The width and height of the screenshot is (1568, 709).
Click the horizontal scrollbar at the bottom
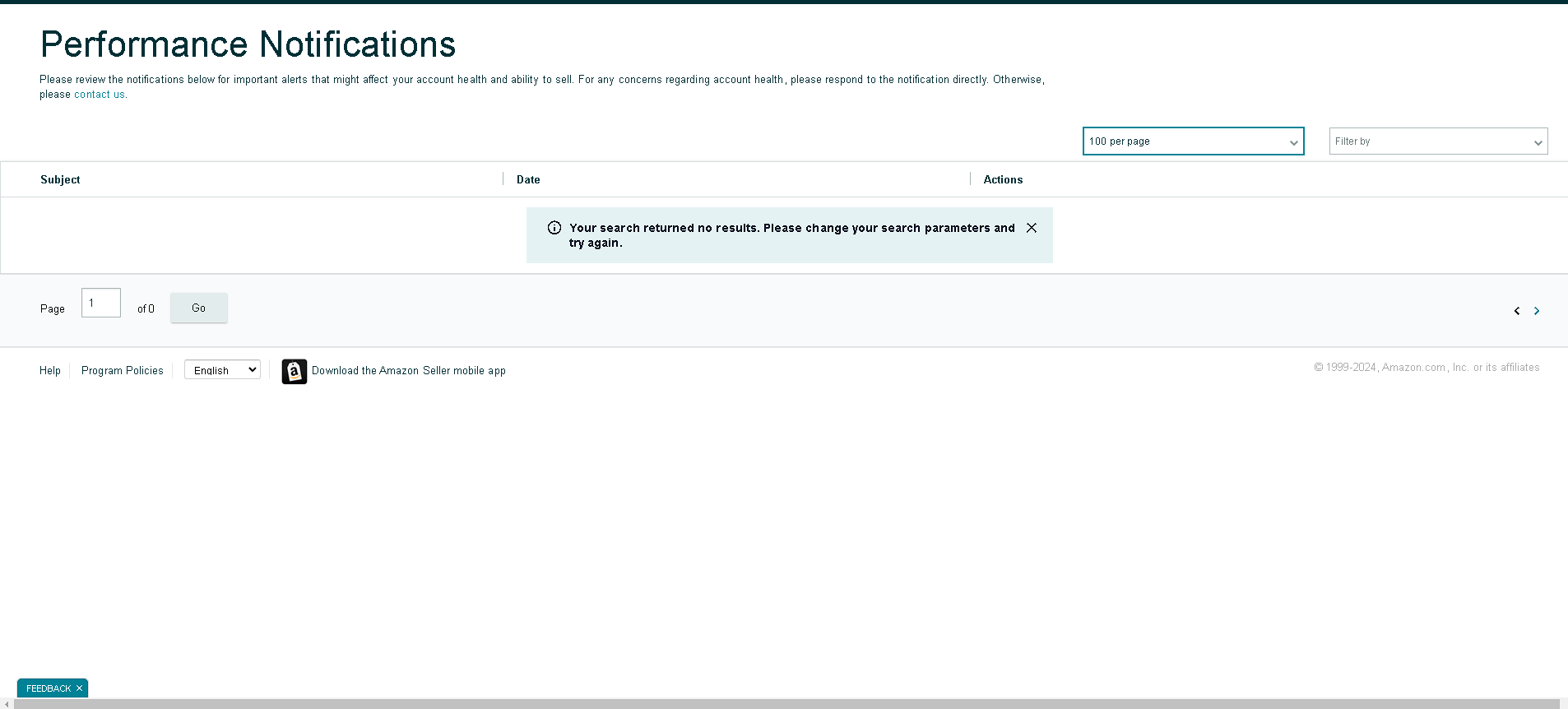coord(786,704)
